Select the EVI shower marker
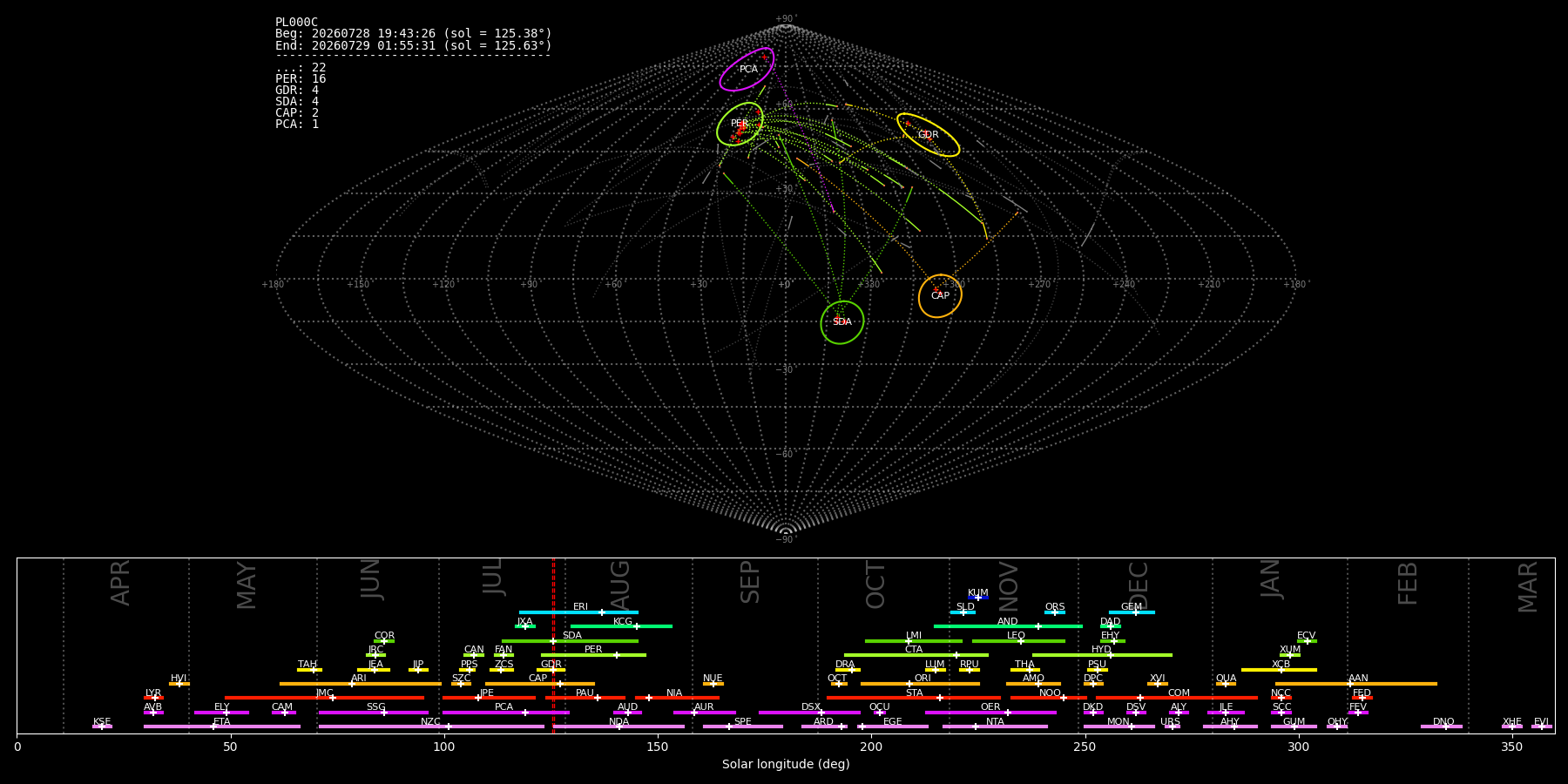The height and width of the screenshot is (784, 1568). point(1542,727)
